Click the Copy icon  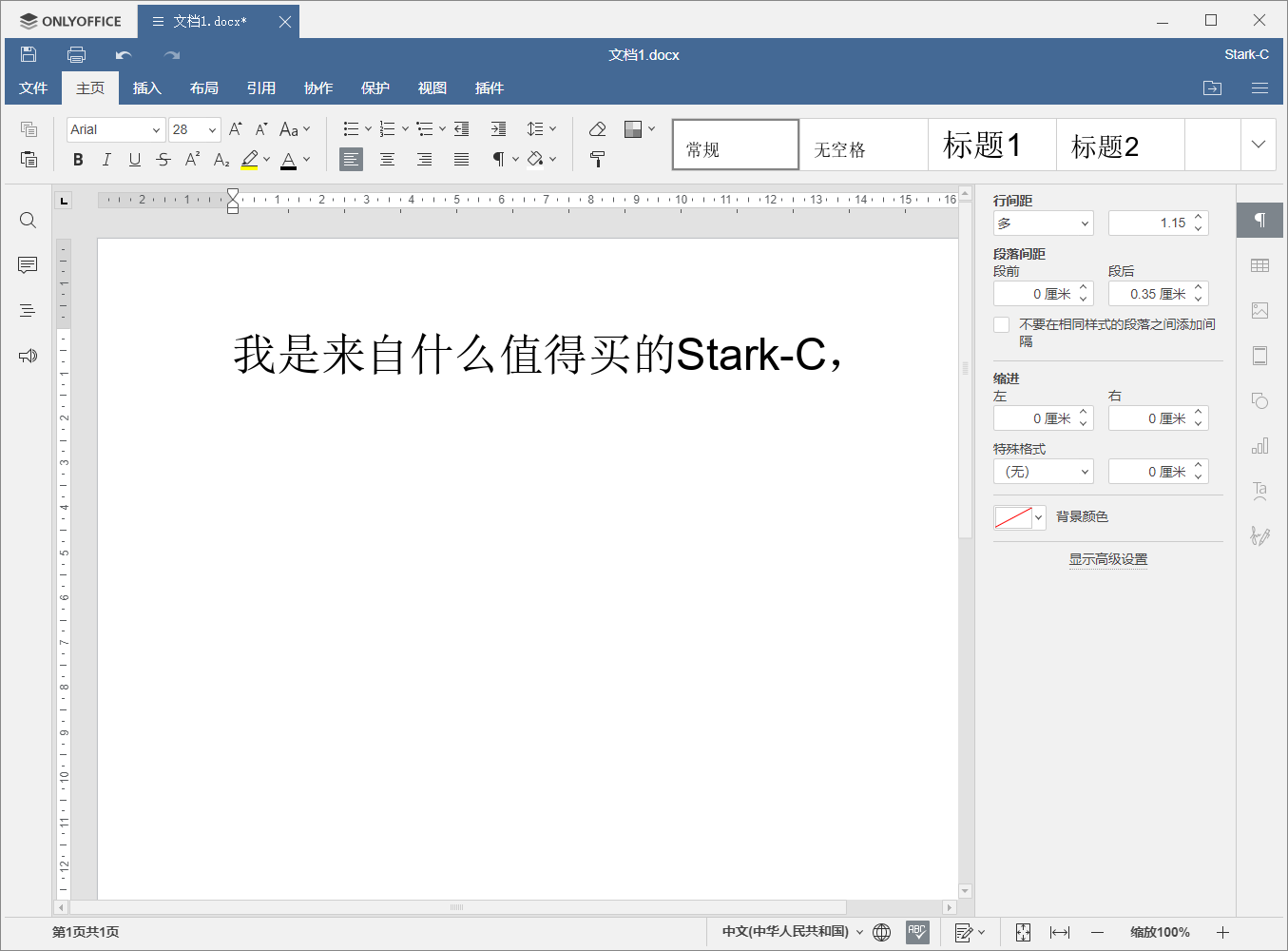pyautogui.click(x=29, y=129)
